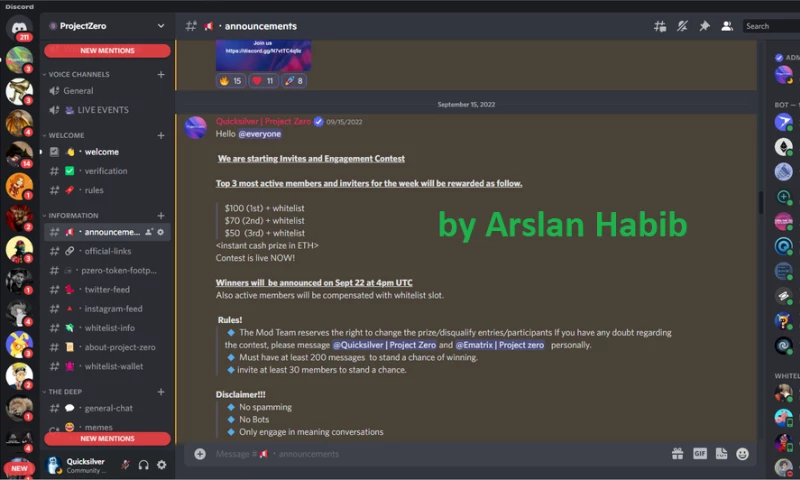Open the GIF picker
Viewport: 800px width, 480px height.
point(699,453)
